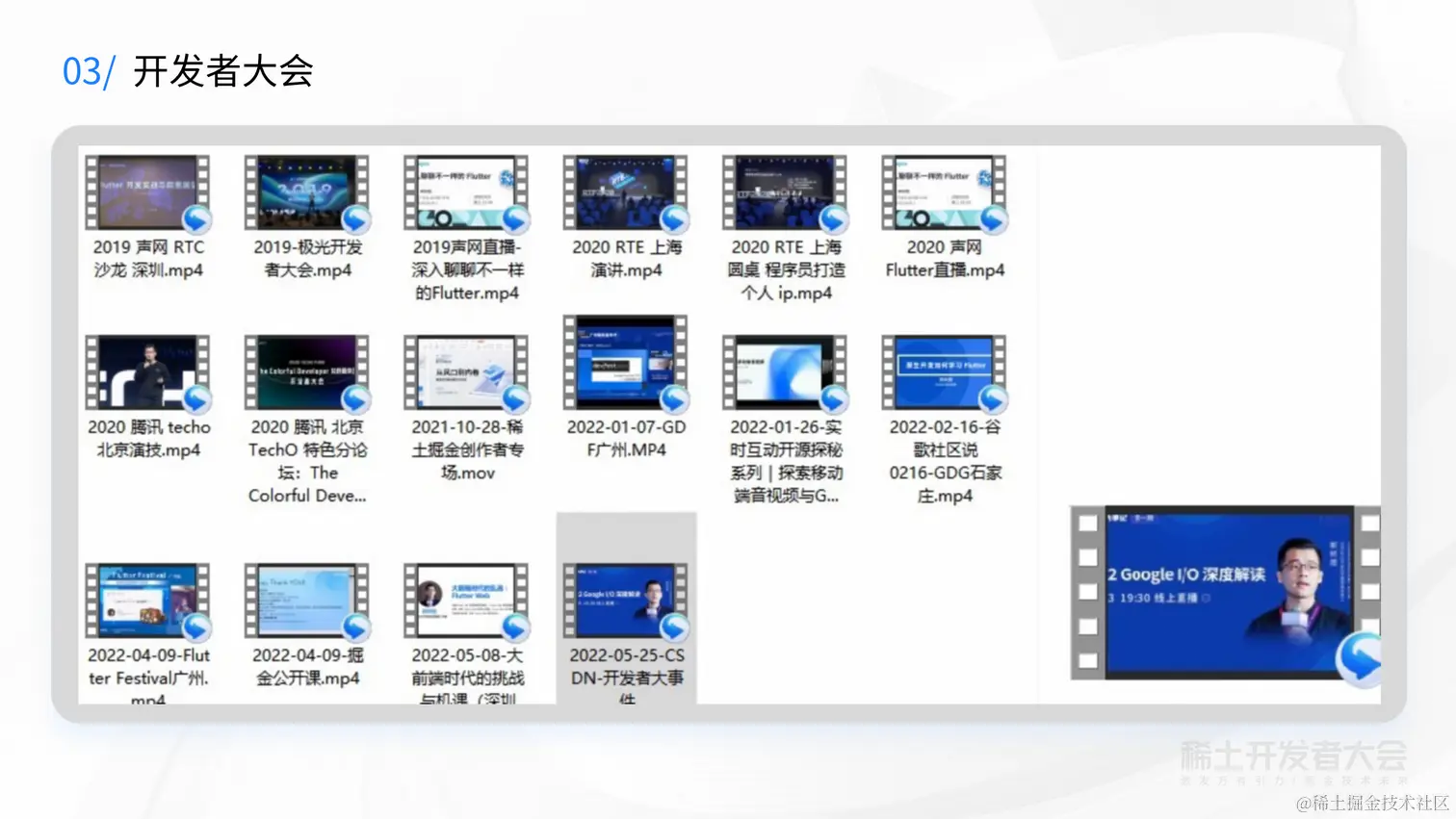Open video icon for 2019 声网 RTC 沙龙 深圳.mp4

pos(147,193)
